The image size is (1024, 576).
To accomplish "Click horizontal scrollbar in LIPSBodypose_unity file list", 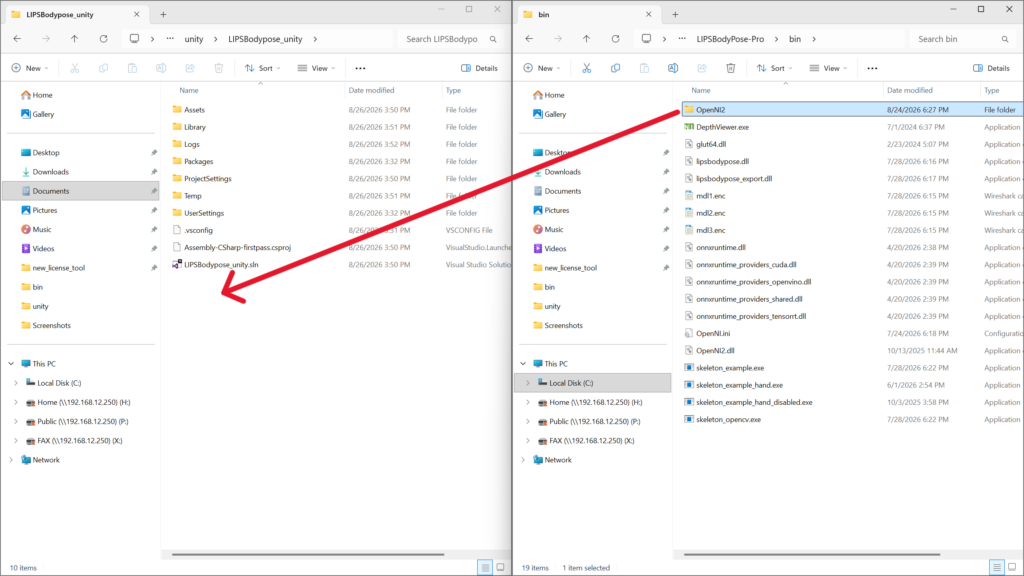I will click(308, 554).
